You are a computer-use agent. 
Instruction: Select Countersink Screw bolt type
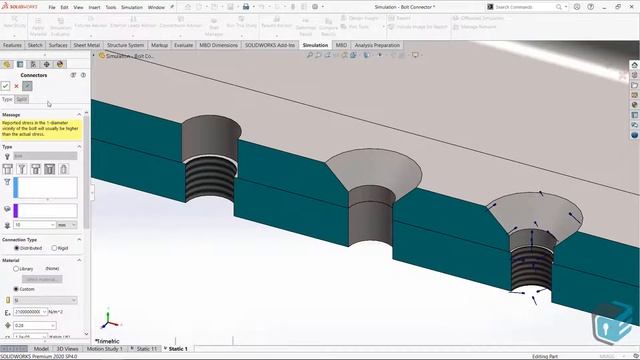(50, 169)
